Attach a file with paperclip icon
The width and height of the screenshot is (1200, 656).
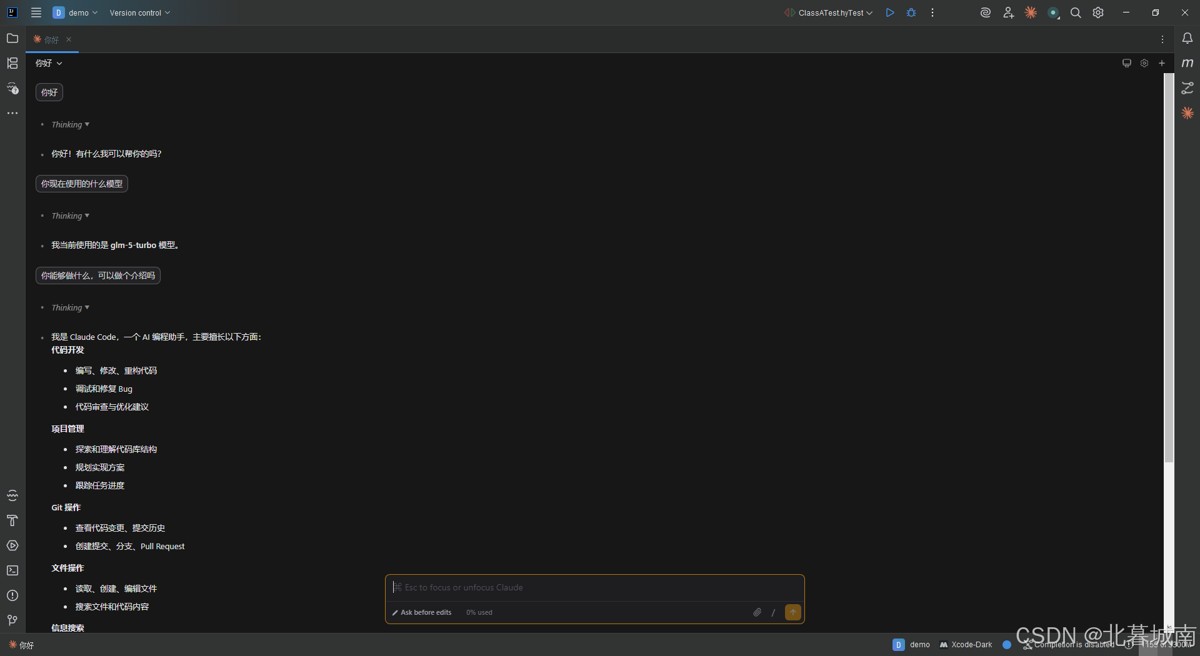tap(757, 612)
